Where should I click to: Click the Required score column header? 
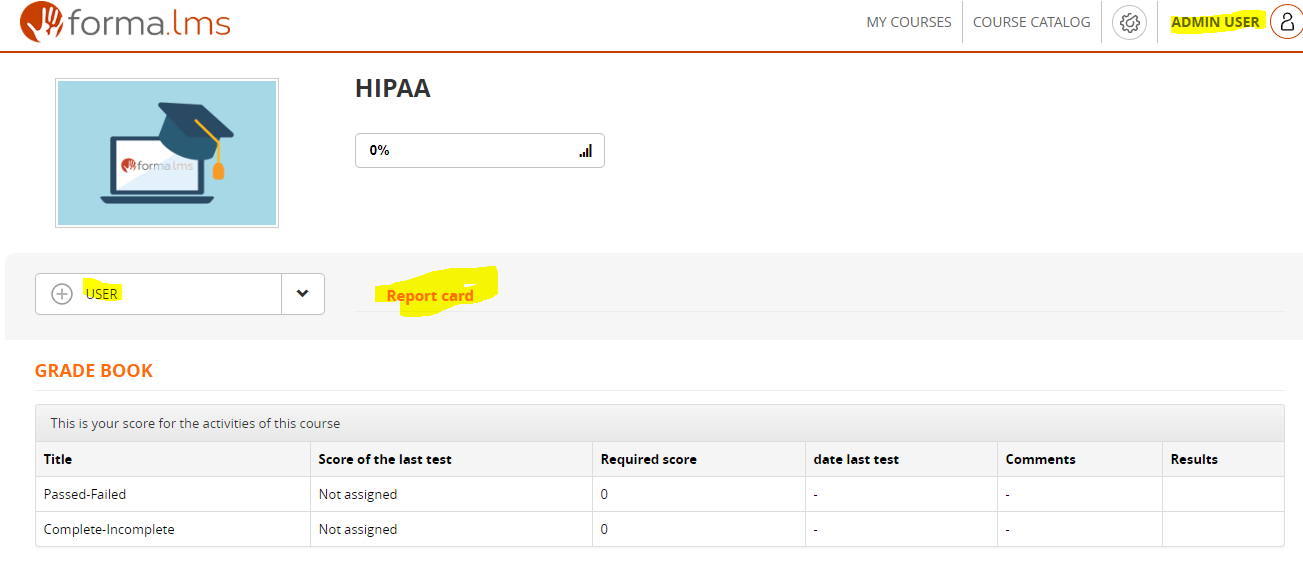[x=648, y=459]
